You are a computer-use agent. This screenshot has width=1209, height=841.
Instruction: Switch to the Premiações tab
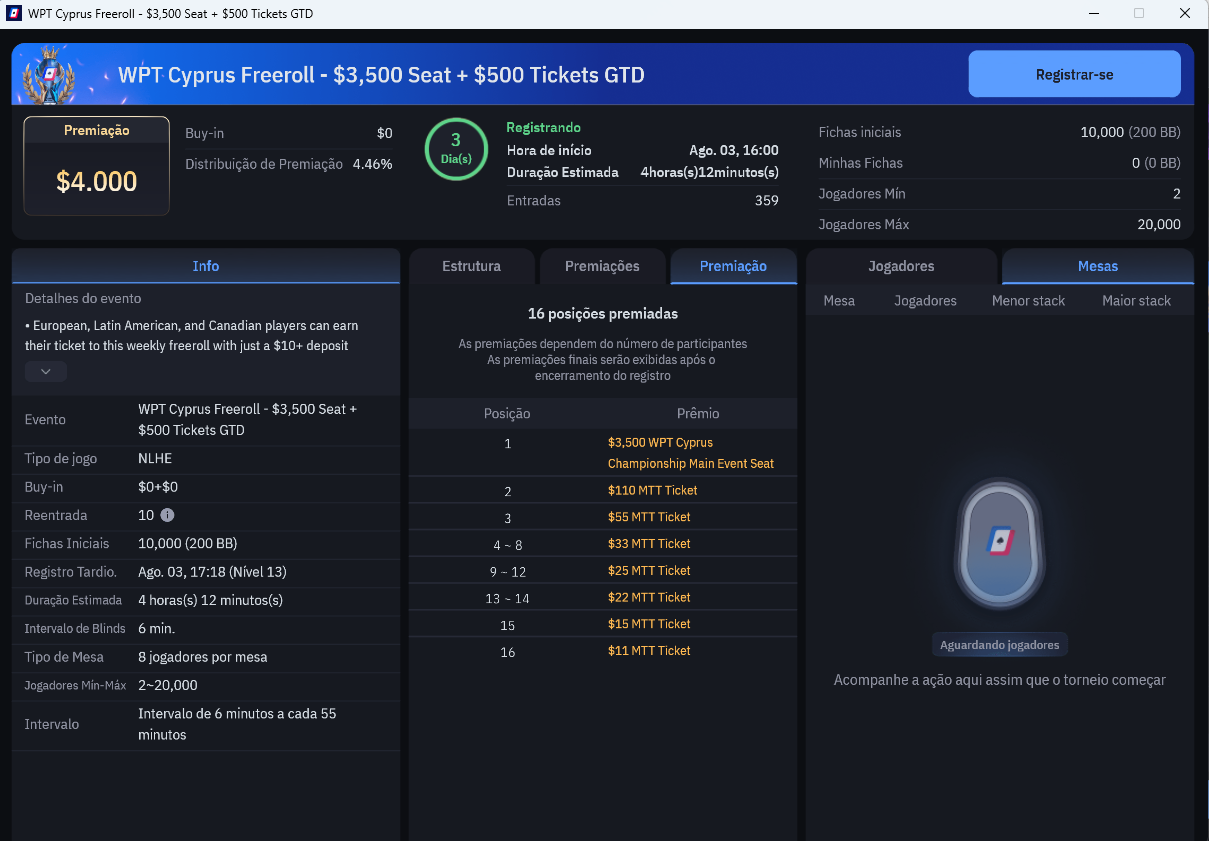[602, 266]
